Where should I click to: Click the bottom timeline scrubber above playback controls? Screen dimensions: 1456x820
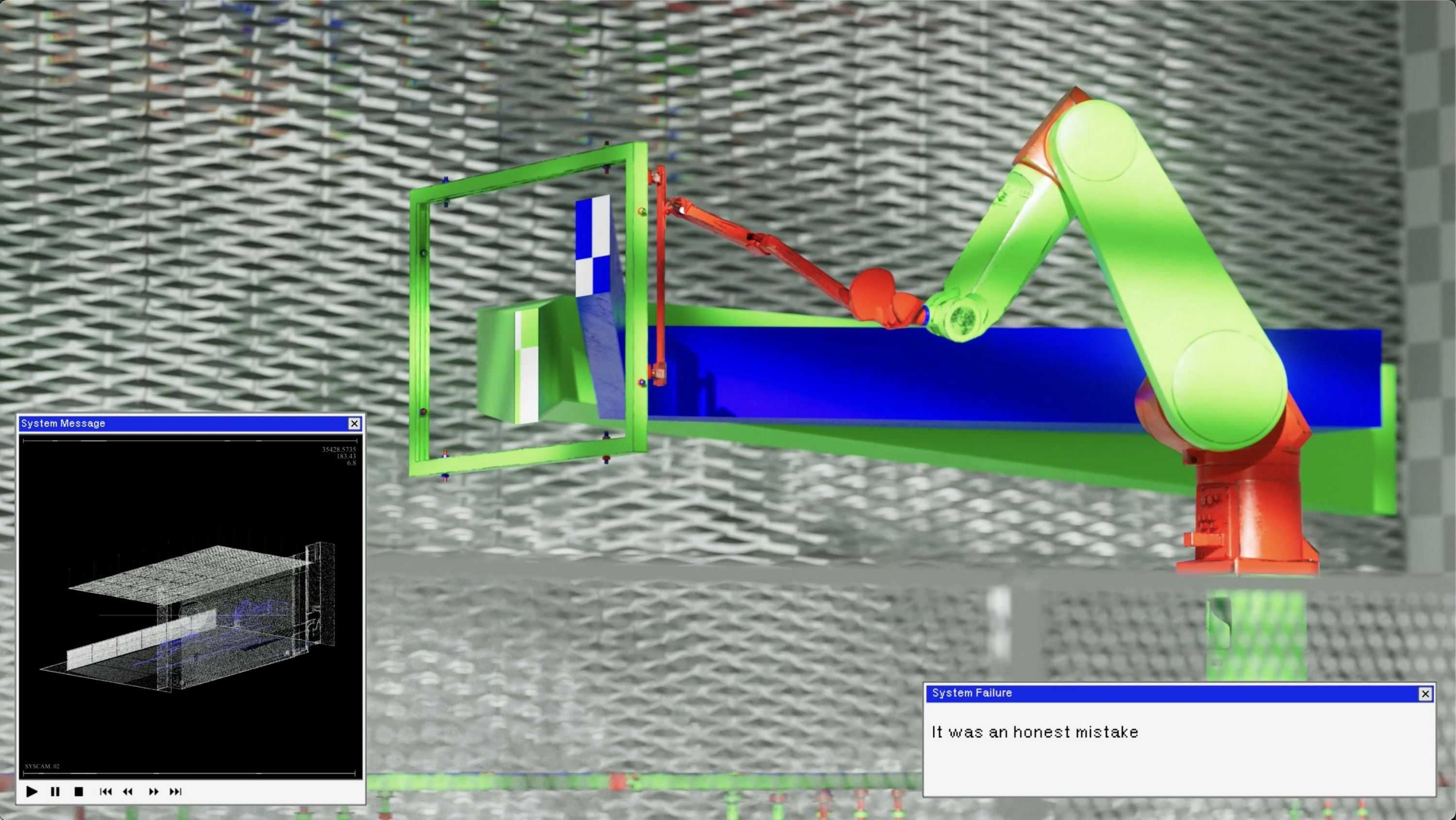189,773
